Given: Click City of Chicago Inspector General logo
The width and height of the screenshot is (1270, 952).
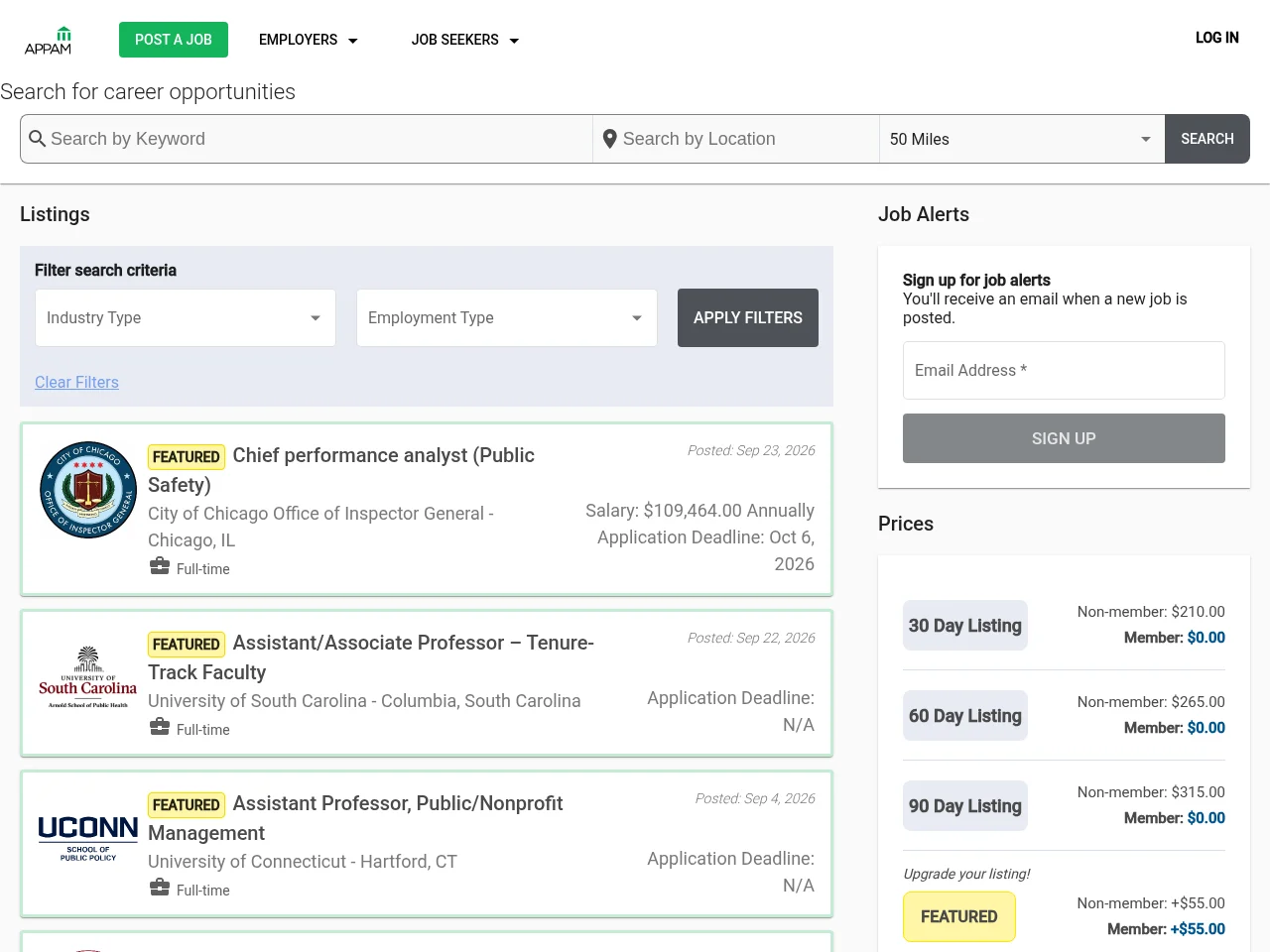Looking at the screenshot, I should coord(88,490).
